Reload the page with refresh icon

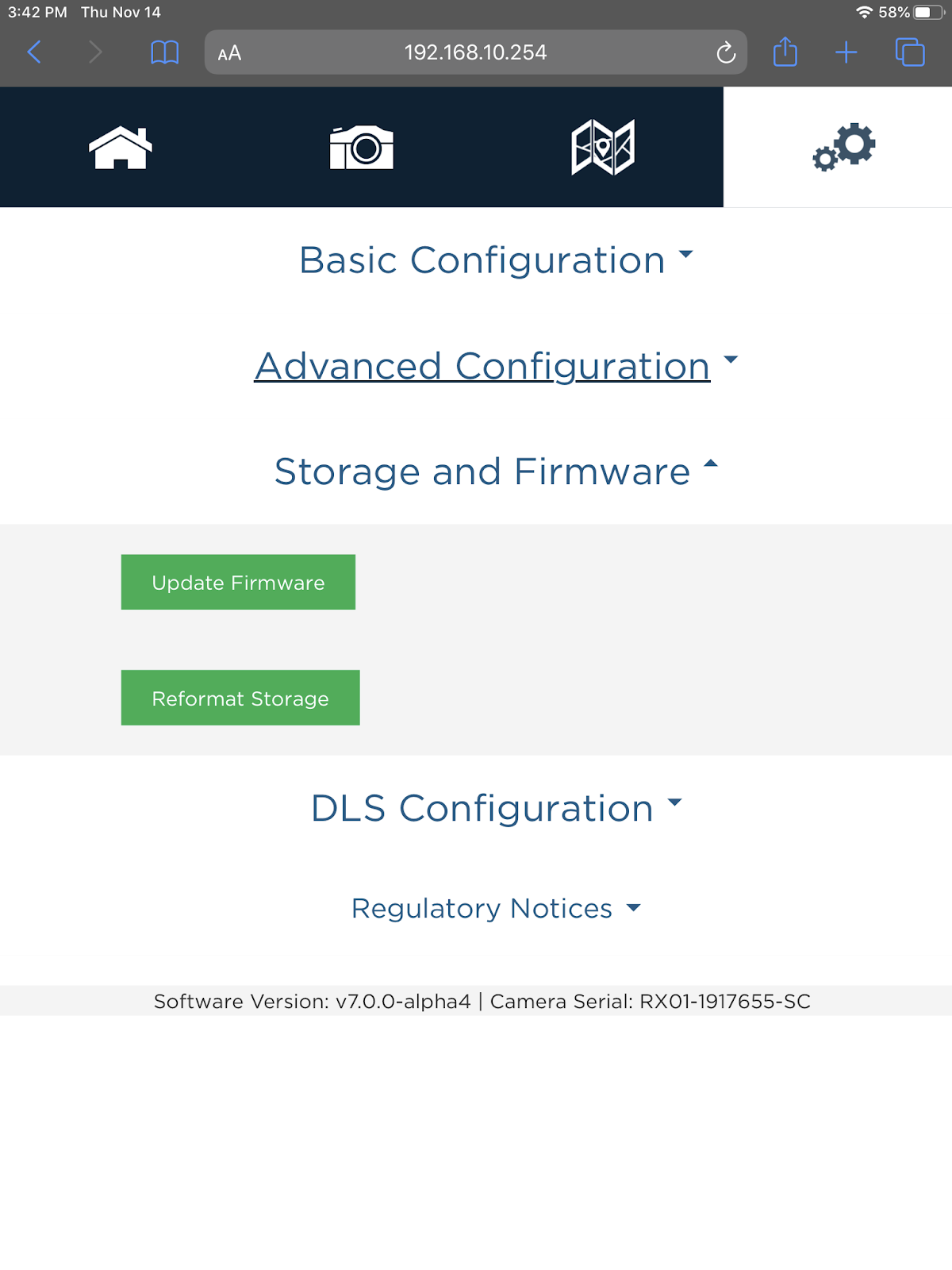click(726, 52)
